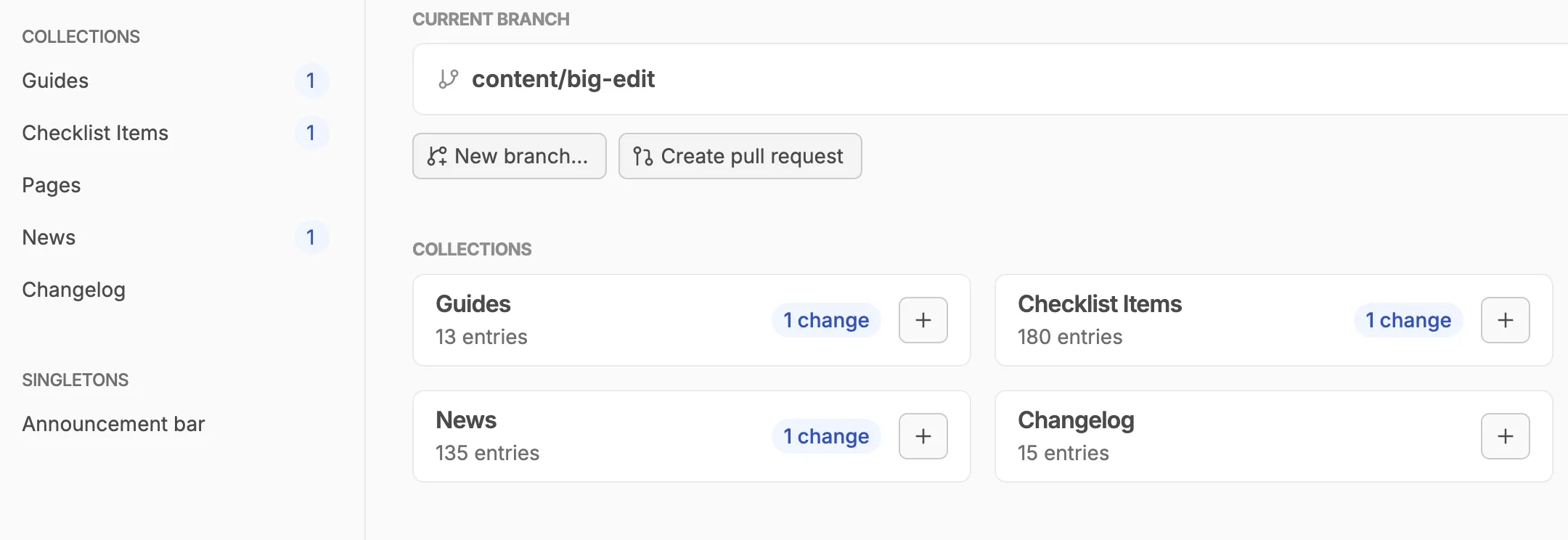Open Guides from the sidebar
Viewport: 1568px width, 540px height.
55,81
